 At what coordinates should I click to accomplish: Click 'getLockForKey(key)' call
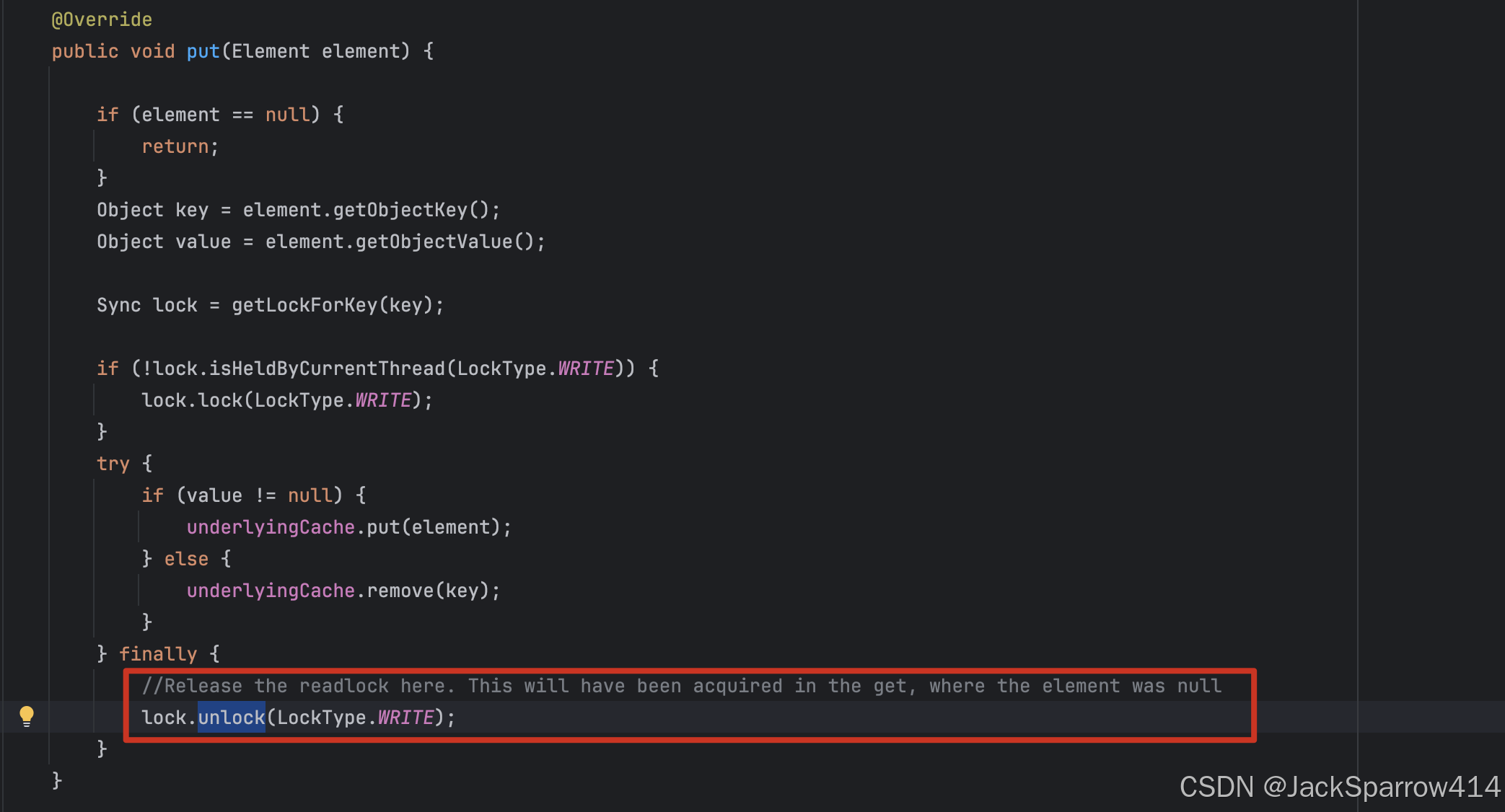332,305
